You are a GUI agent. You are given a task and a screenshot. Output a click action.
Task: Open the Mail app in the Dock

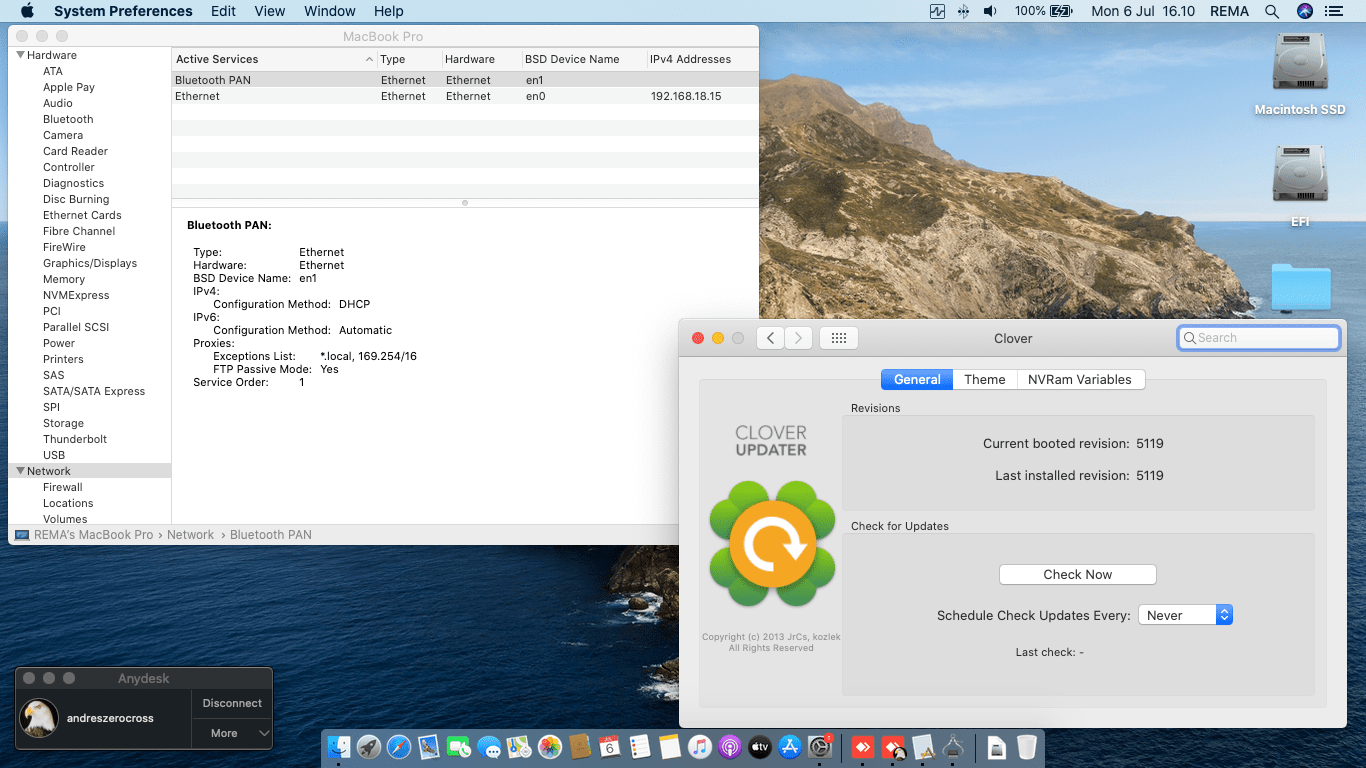[x=429, y=747]
